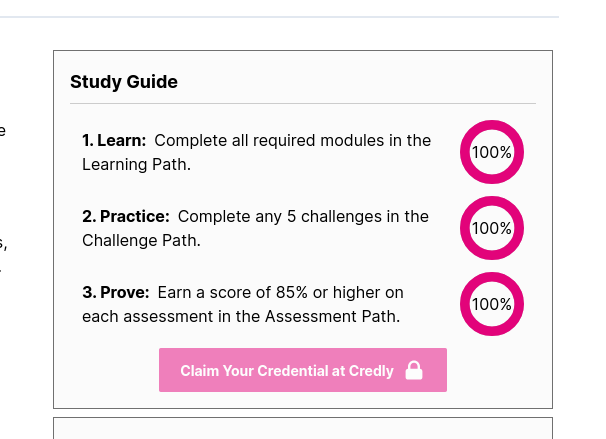Click the divider line under Study Guide

pos(302,103)
